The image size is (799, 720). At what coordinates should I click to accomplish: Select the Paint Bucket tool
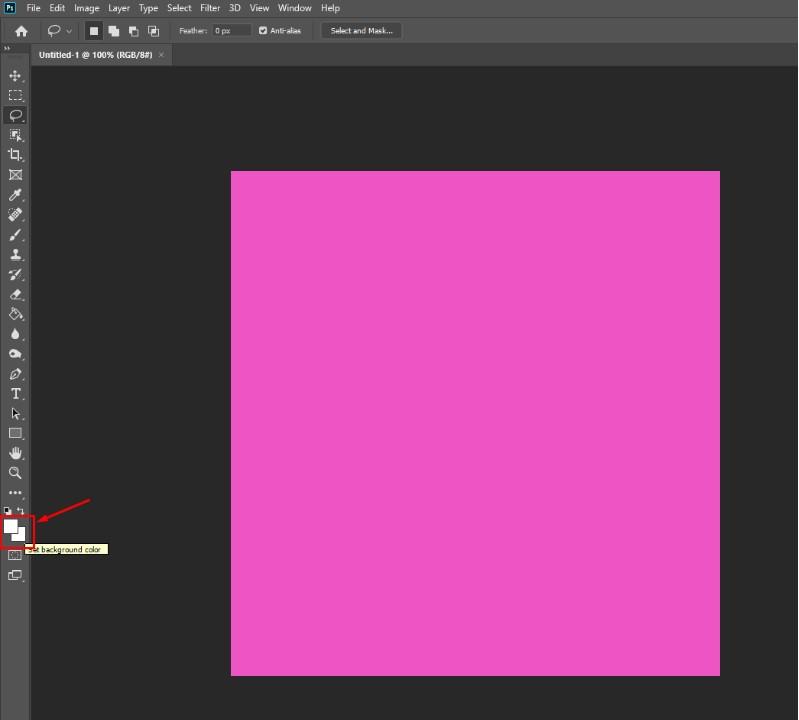[x=15, y=314]
